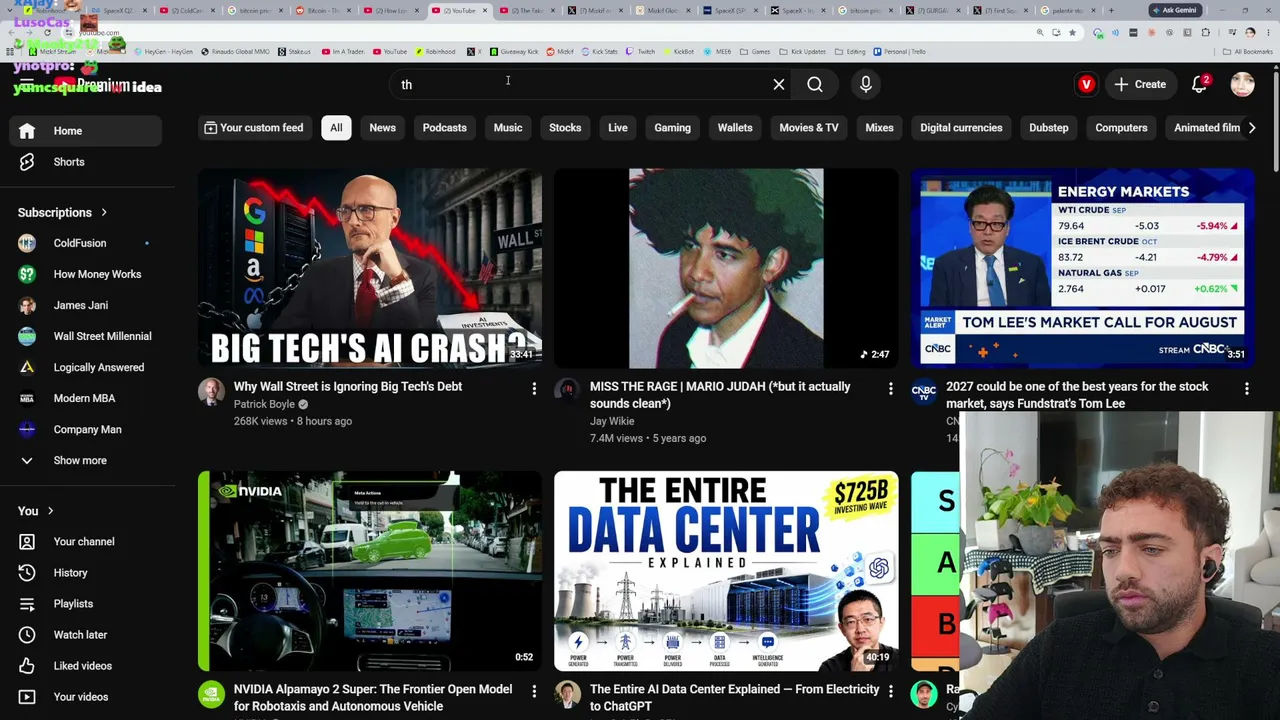1280x720 pixels.
Task: Open options menu for AI Data Center video
Action: 890,691
